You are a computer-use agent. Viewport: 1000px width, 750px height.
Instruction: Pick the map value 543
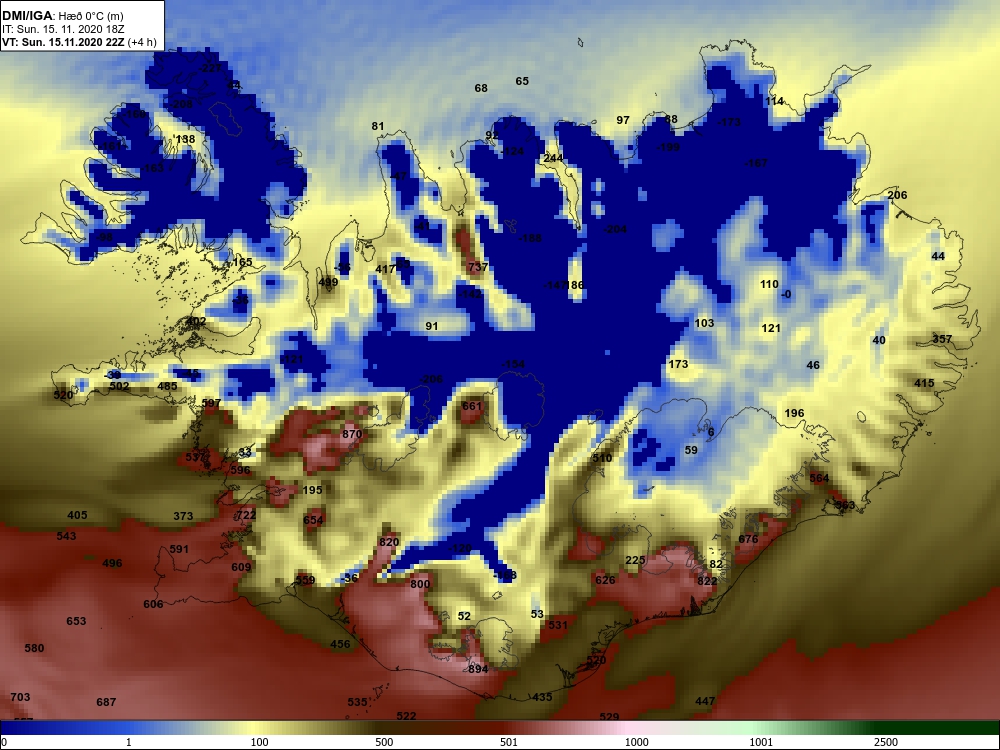(66, 536)
